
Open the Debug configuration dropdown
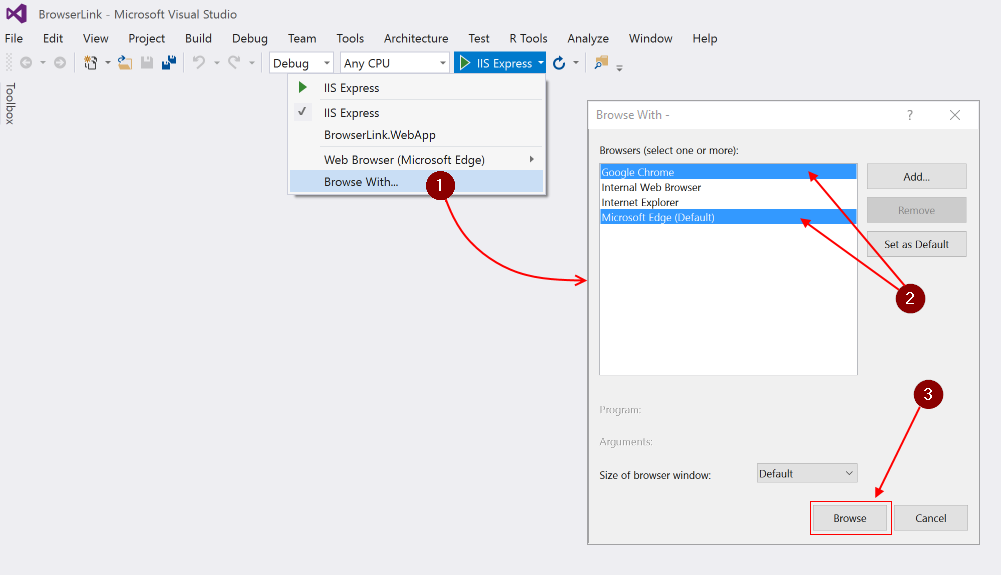pyautogui.click(x=301, y=63)
